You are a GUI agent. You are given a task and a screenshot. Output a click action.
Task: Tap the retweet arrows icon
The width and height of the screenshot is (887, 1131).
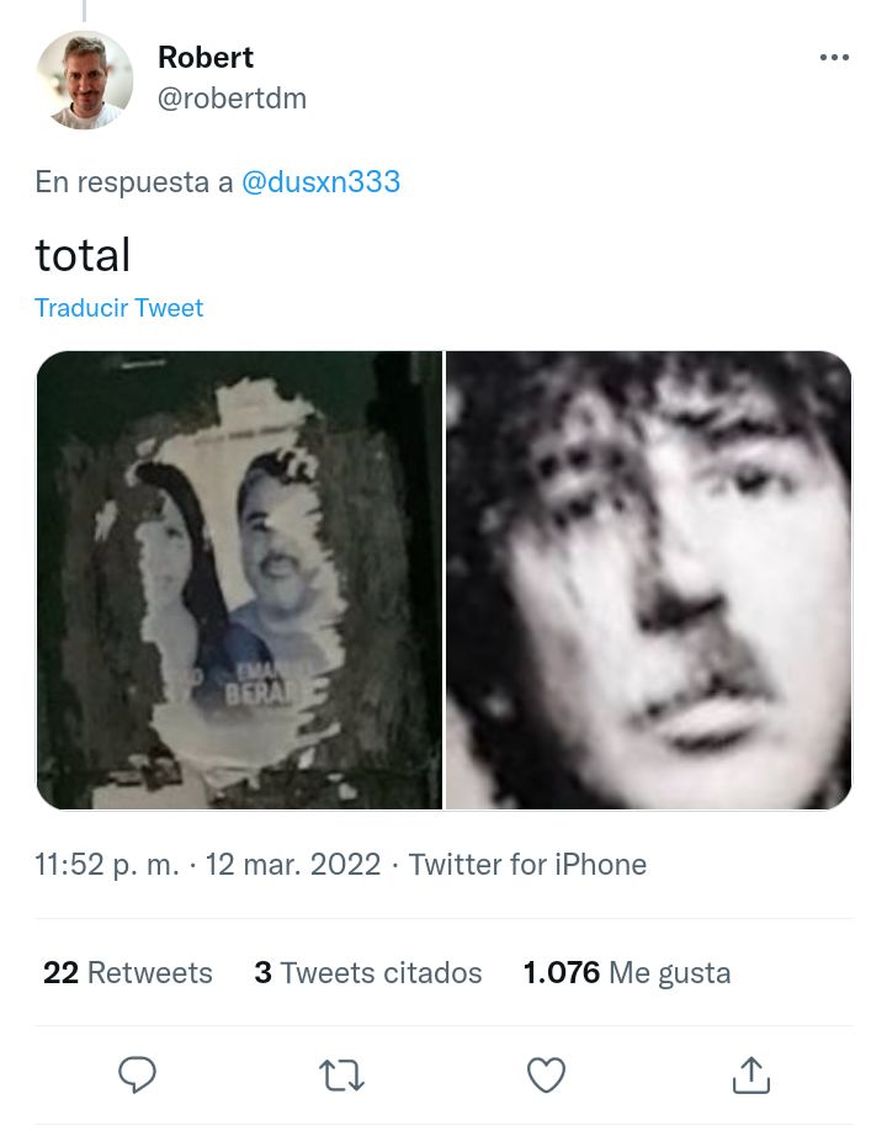tap(342, 1075)
